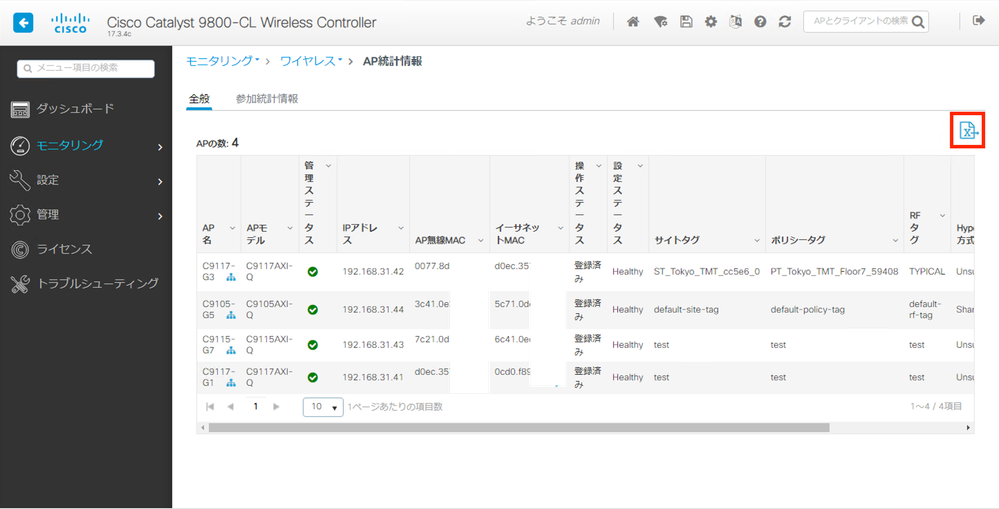Go to previous table page arrow

pos(231,406)
